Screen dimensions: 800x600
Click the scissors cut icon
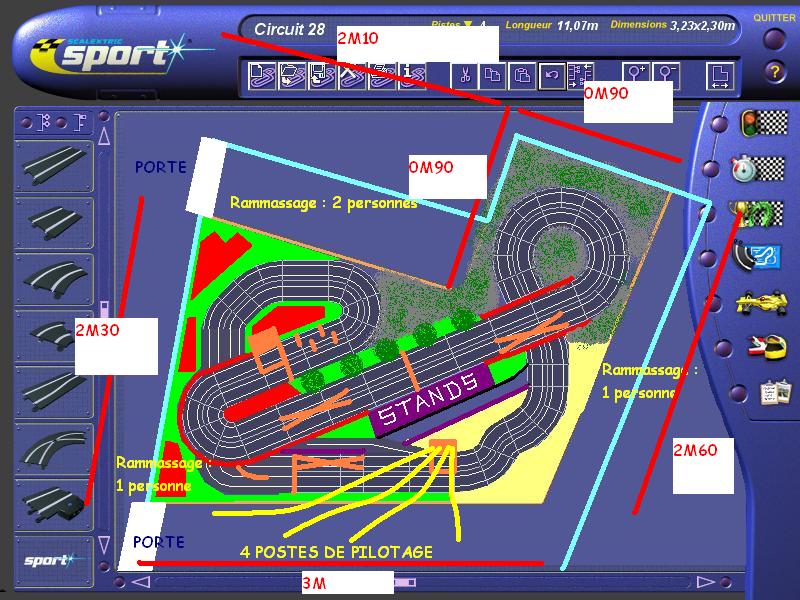click(465, 75)
